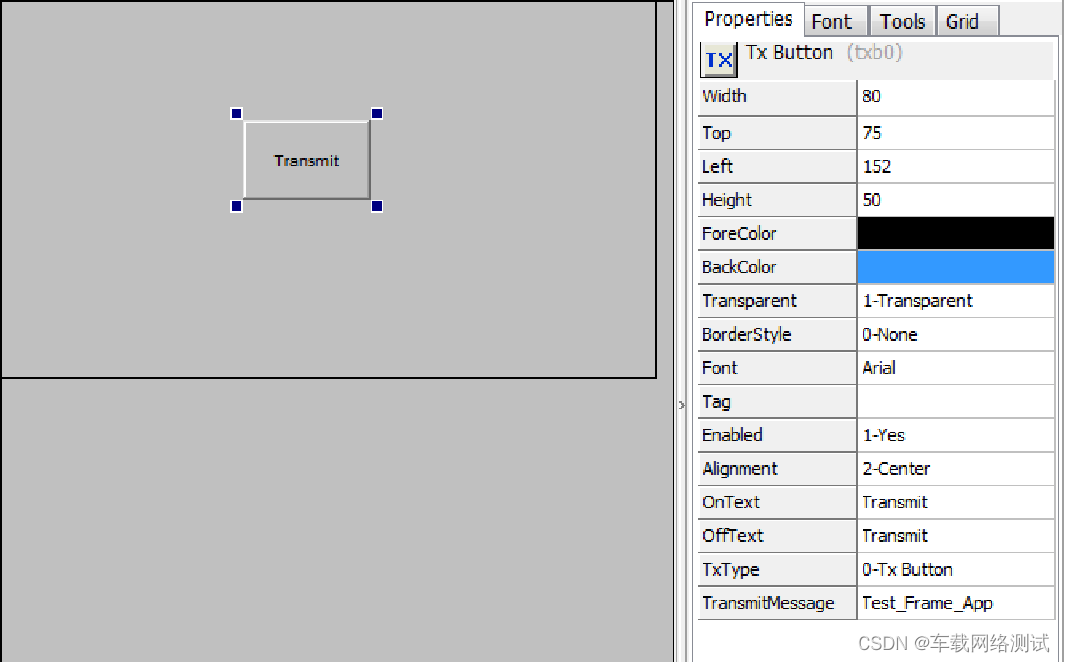
Task: Open the Alignment dropdown showing 2-Center
Action: (955, 468)
